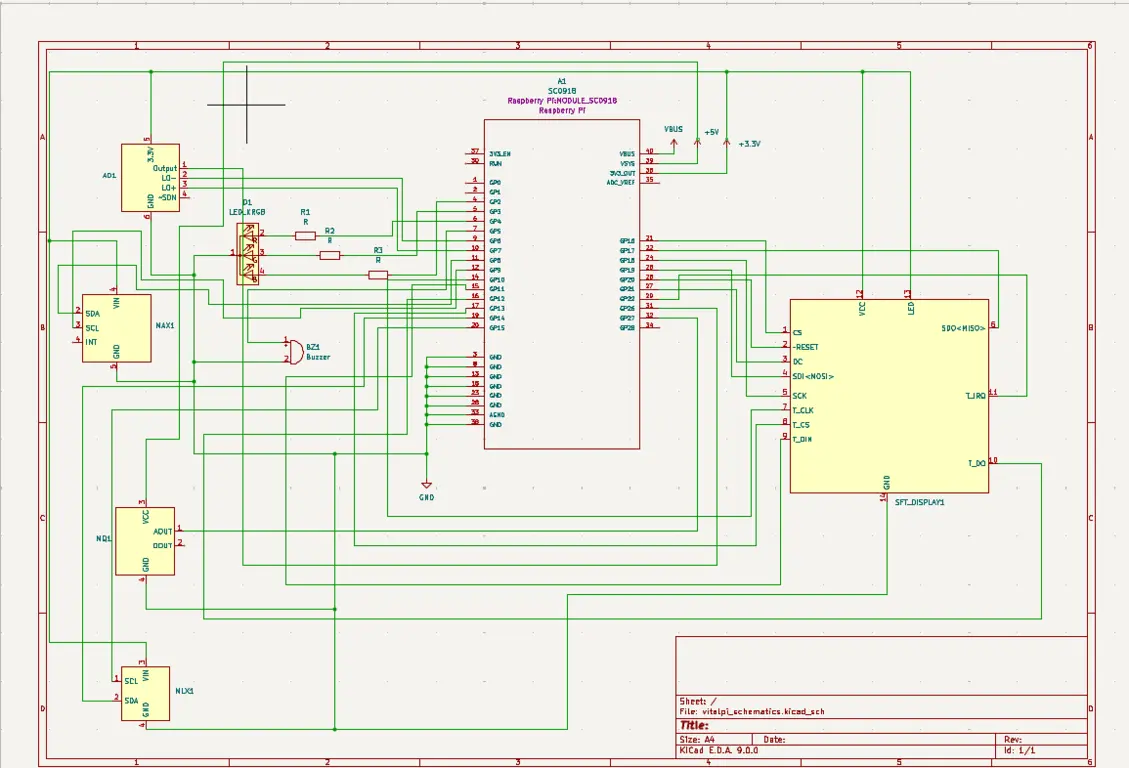Click the 'SFT_DISPLAY1' reference label
The width and height of the screenshot is (1129, 768).
(x=919, y=502)
